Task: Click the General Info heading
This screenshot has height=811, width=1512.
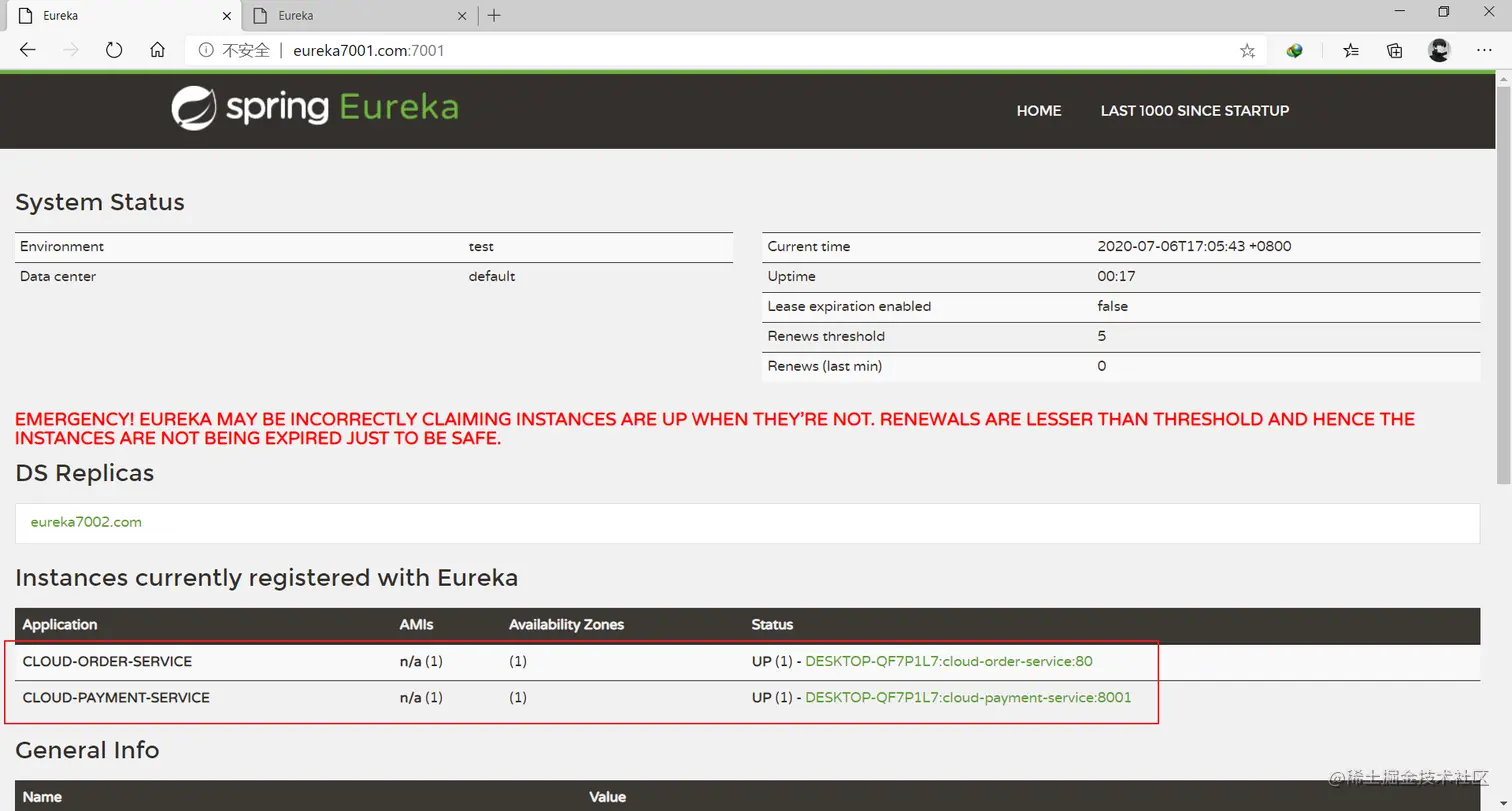Action: pyautogui.click(x=87, y=750)
